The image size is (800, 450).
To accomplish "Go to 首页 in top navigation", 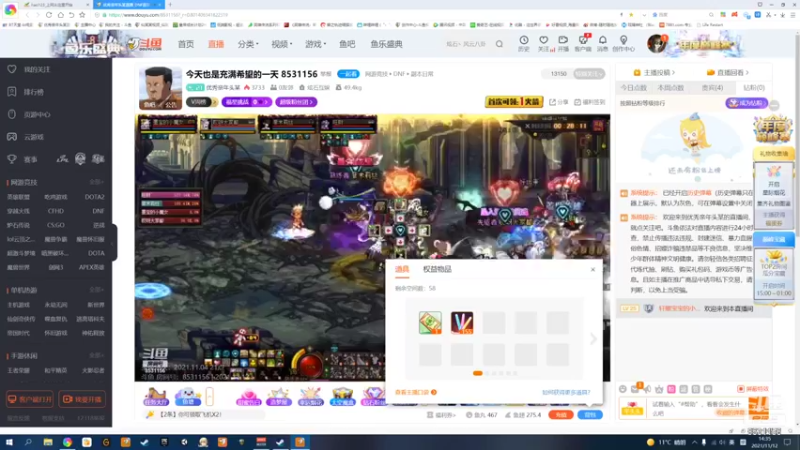I will point(186,44).
